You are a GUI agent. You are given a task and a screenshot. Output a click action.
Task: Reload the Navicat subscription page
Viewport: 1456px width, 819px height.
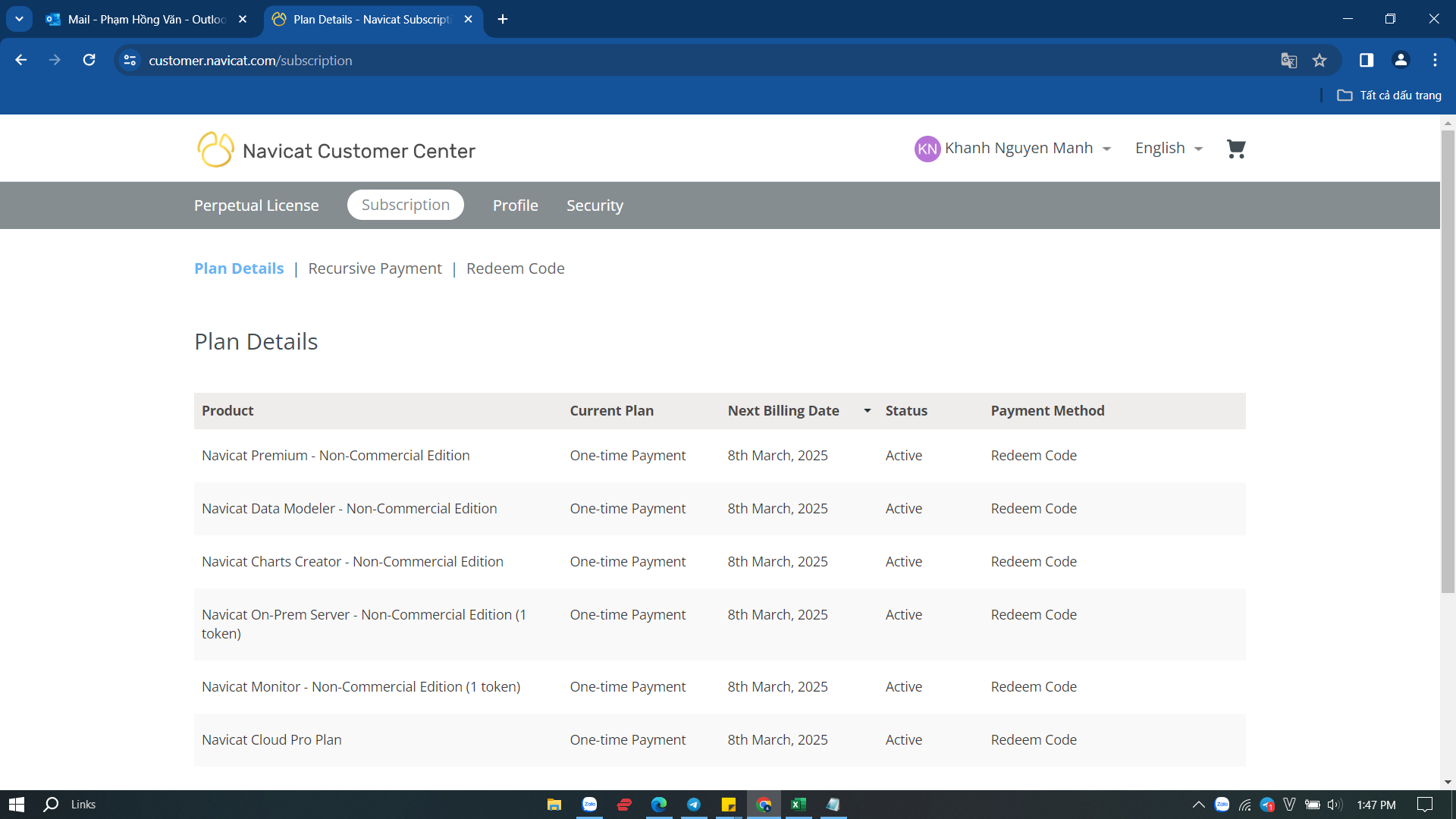(89, 60)
